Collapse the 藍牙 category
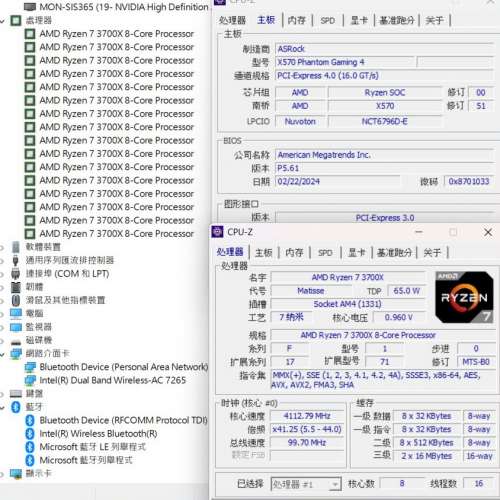The width and height of the screenshot is (500, 500). [x=3, y=407]
